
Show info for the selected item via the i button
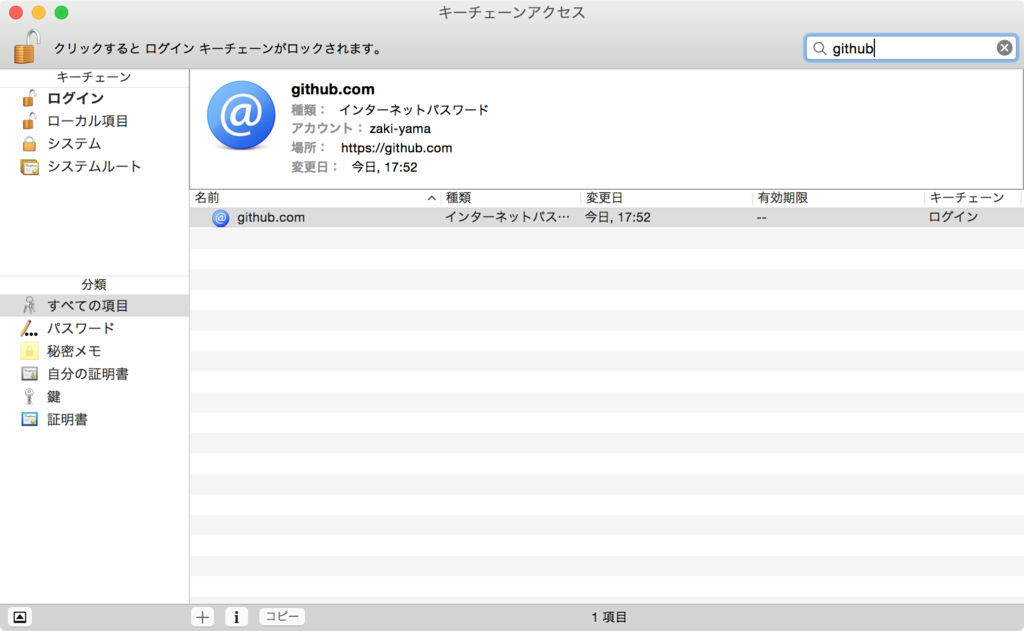coord(236,616)
